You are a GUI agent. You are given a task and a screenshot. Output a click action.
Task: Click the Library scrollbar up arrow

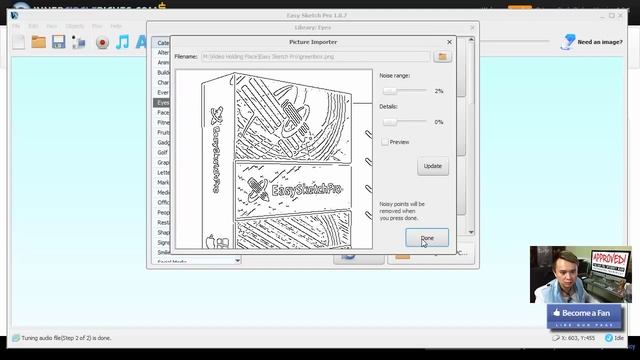[x=471, y=40]
